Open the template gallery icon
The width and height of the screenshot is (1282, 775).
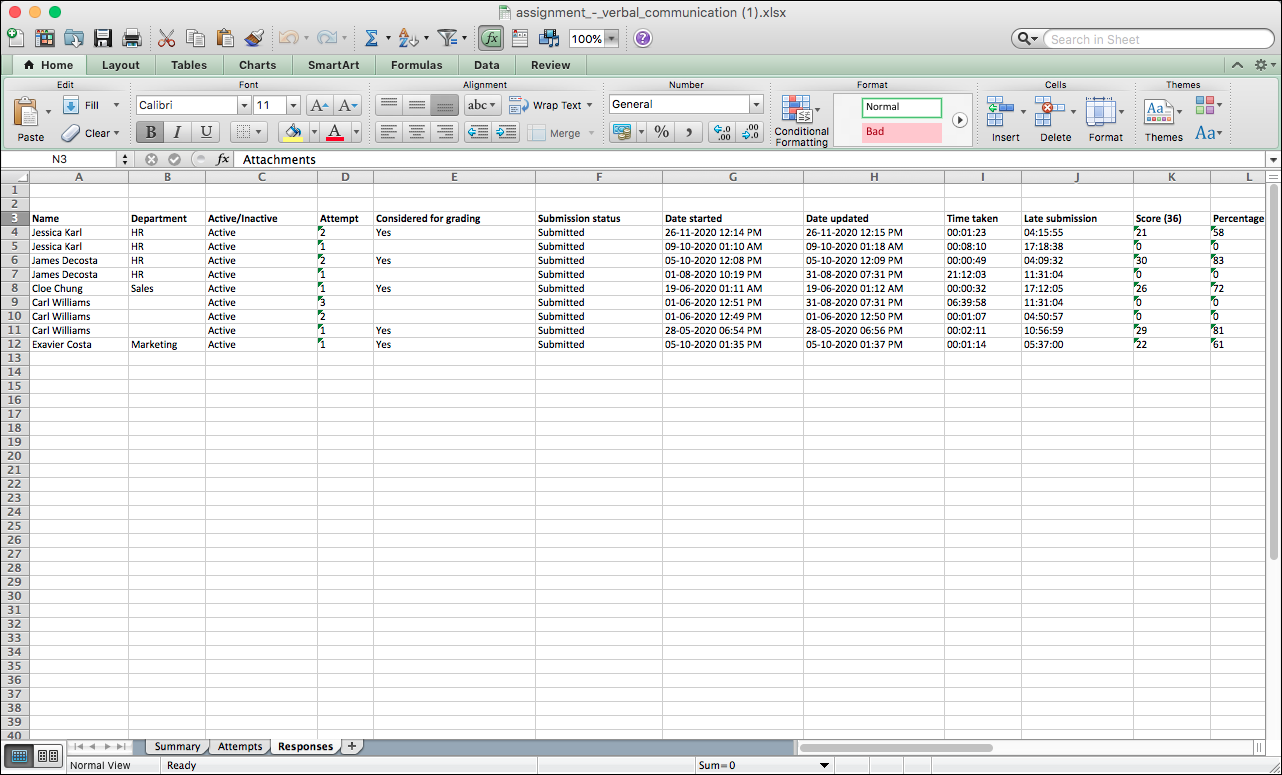pos(45,38)
